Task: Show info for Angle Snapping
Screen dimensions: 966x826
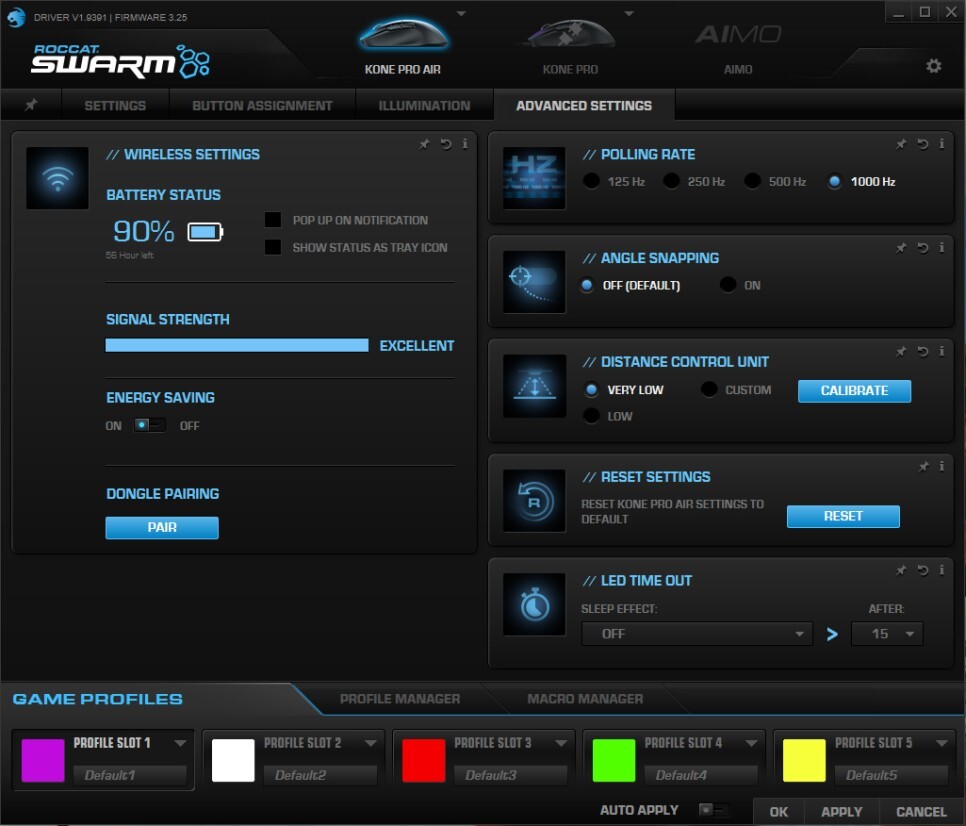Action: click(x=942, y=247)
